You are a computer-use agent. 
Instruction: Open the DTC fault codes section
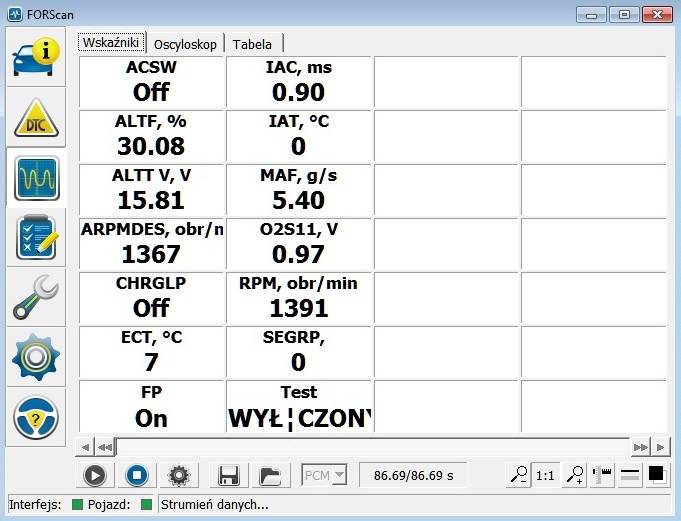click(36, 118)
